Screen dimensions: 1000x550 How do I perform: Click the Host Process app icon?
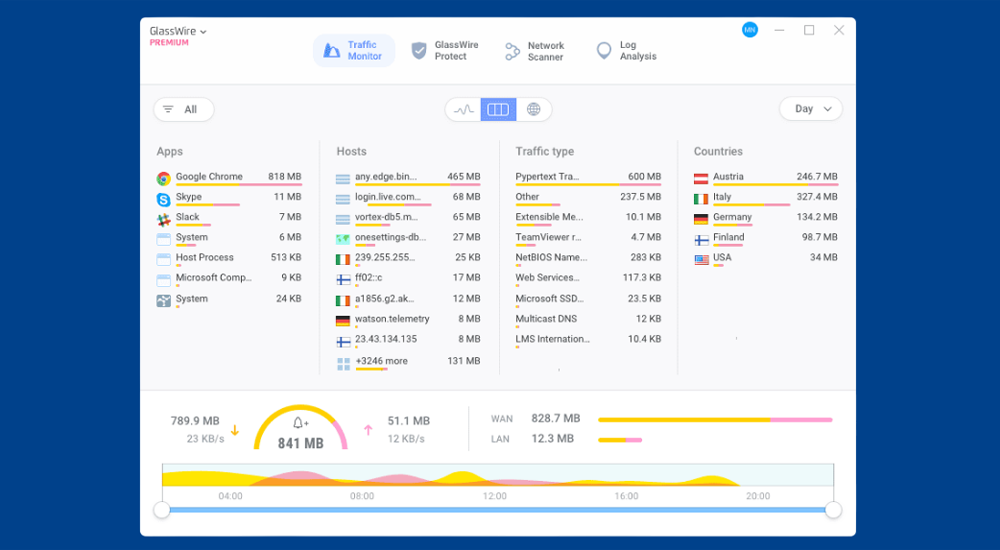pyautogui.click(x=163, y=259)
